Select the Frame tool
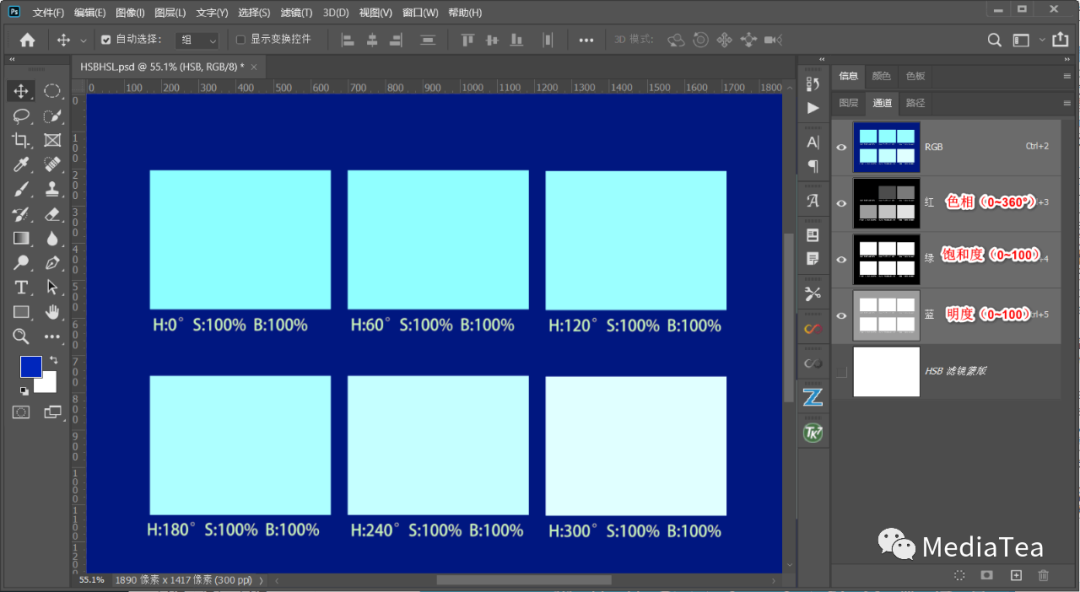Image resolution: width=1080 pixels, height=592 pixels. tap(52, 141)
